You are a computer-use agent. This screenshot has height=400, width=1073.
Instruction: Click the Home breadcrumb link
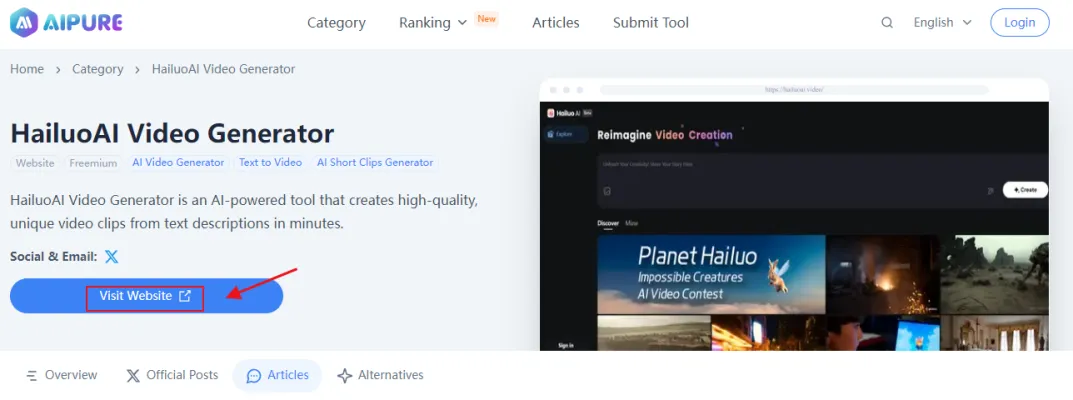27,69
